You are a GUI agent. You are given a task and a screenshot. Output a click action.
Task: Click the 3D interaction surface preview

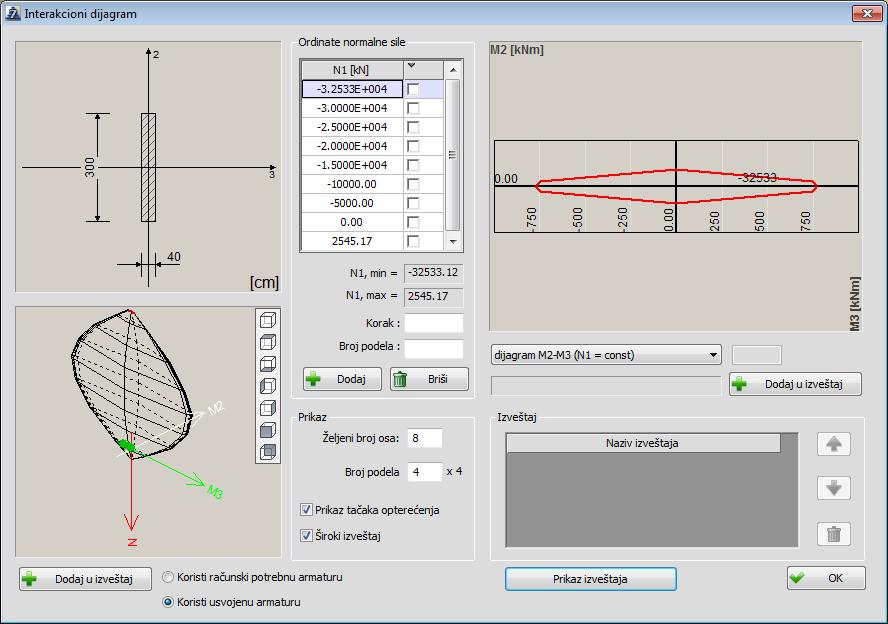point(135,431)
